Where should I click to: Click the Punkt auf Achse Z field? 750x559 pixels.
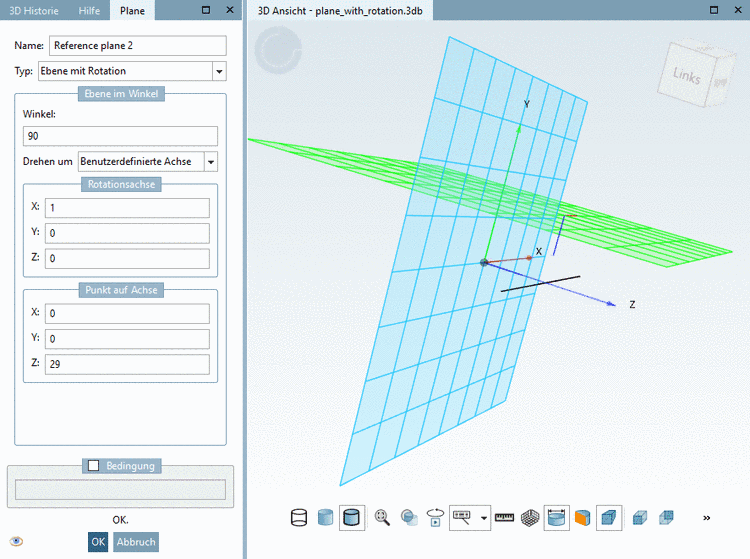127,364
